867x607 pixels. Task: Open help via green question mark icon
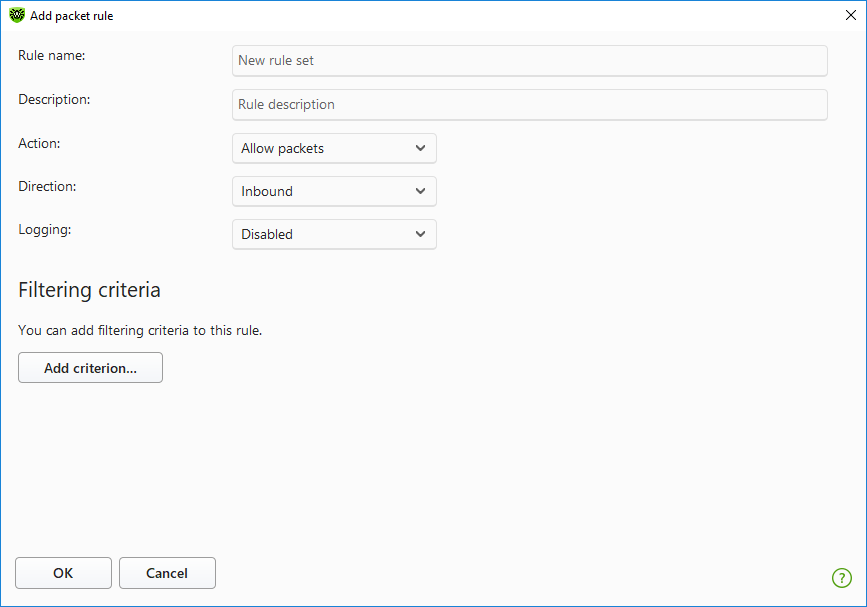(842, 578)
